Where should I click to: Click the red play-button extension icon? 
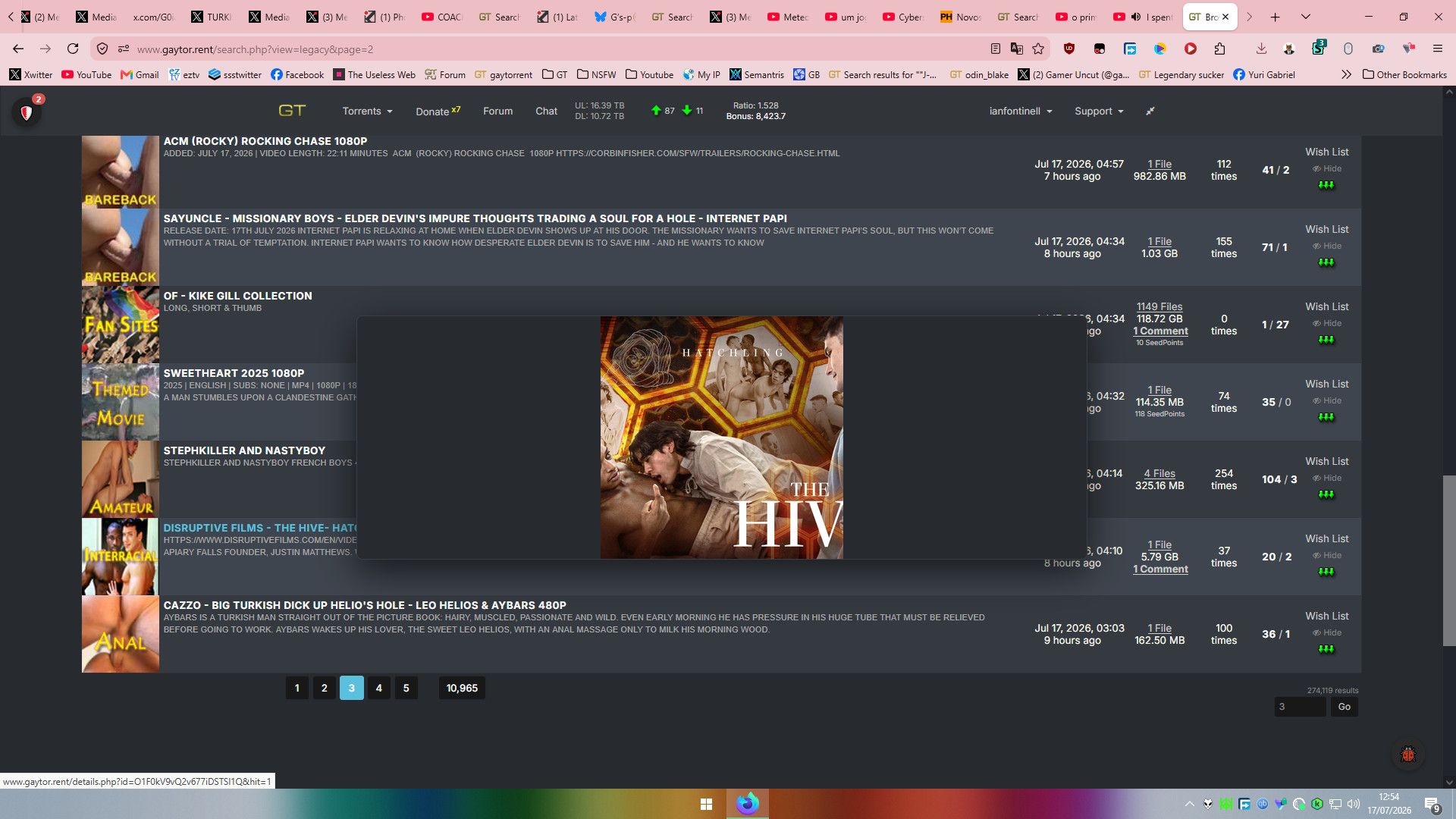[1191, 49]
